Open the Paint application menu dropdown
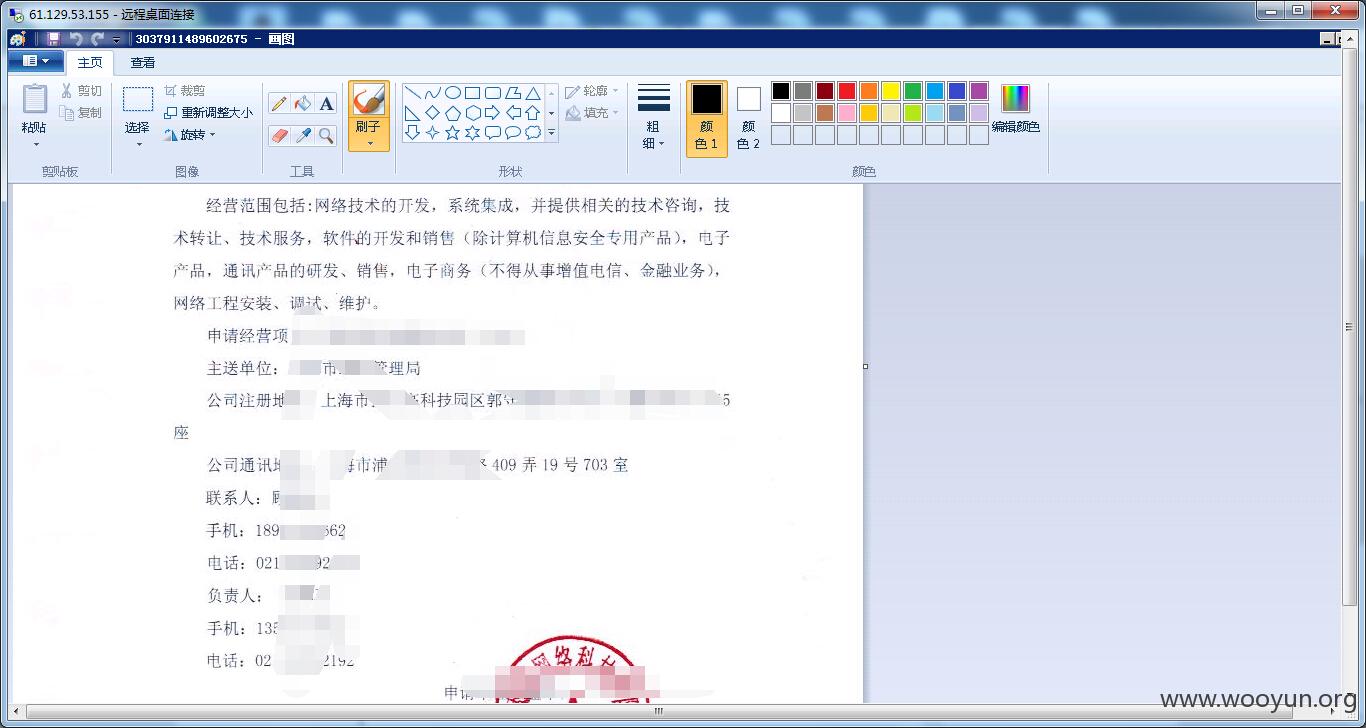1366x728 pixels. click(x=35, y=62)
